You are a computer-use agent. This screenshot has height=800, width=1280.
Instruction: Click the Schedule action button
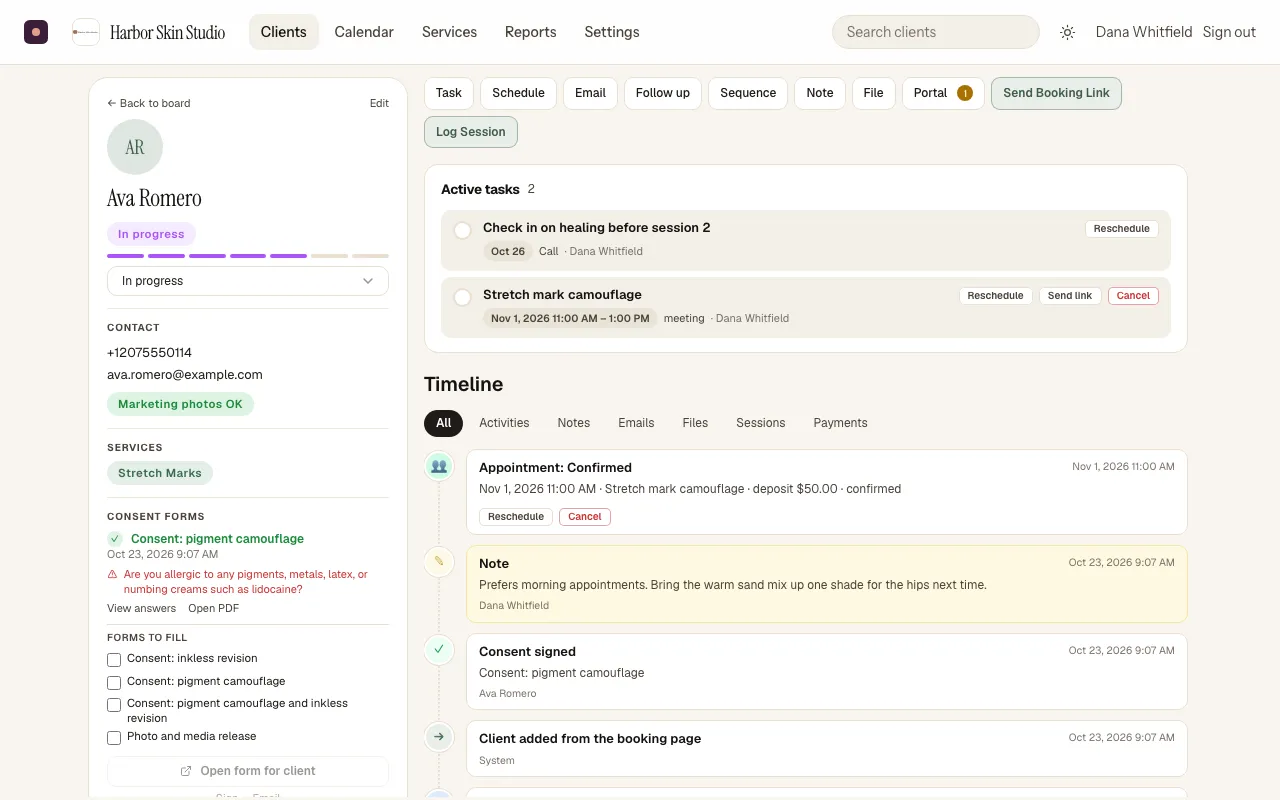tap(518, 93)
